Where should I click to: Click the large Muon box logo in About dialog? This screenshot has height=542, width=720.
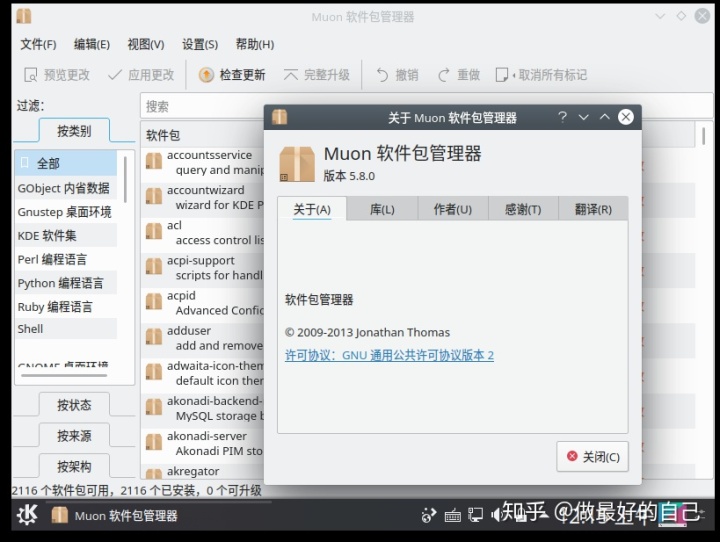coord(297,164)
